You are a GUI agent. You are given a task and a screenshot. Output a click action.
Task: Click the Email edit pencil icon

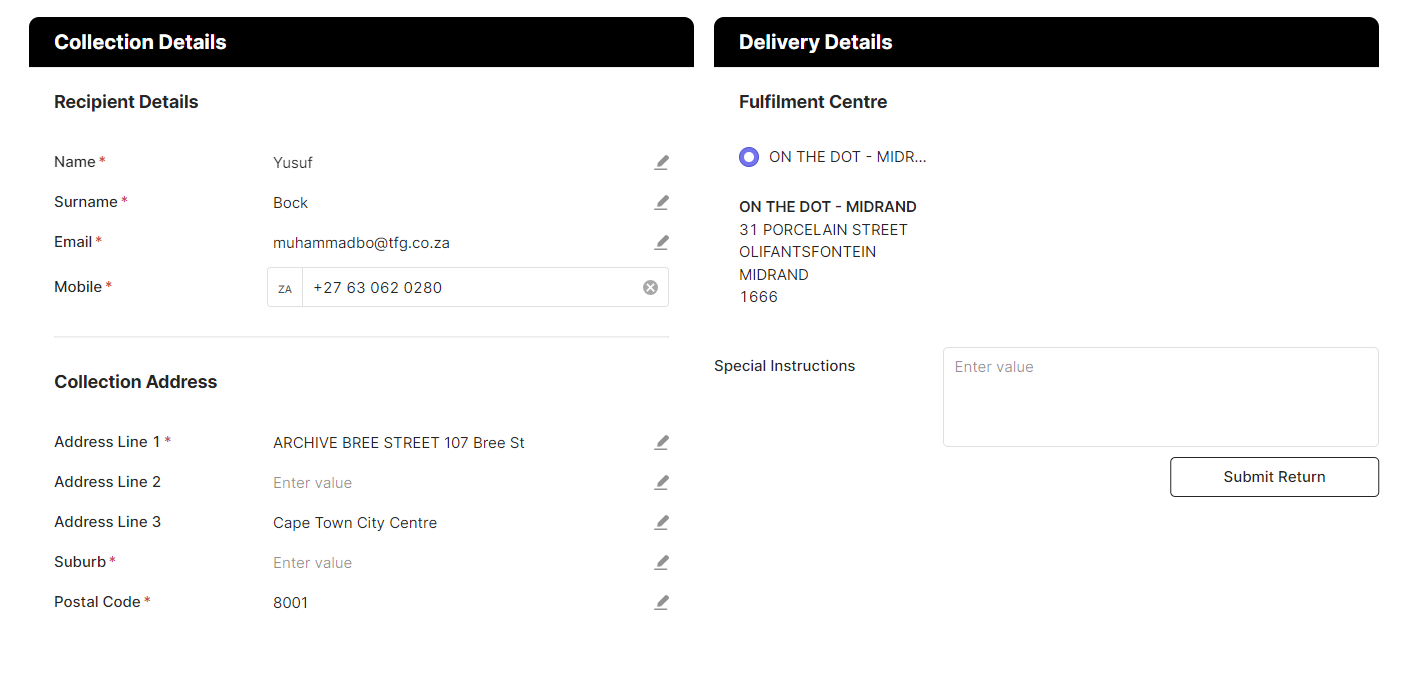pyautogui.click(x=661, y=242)
